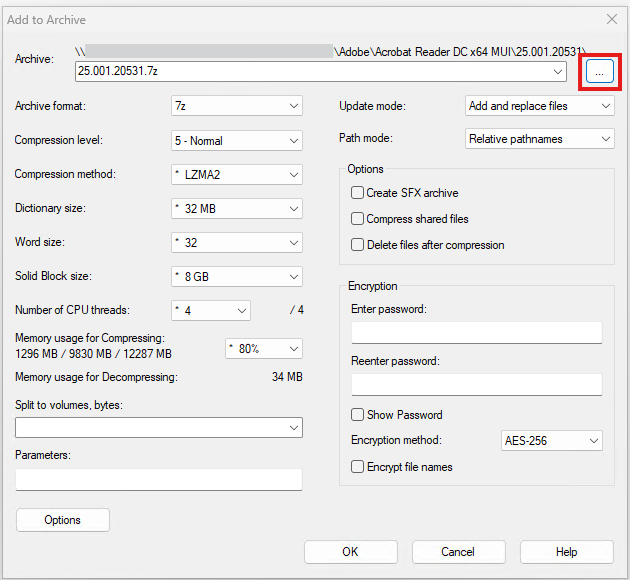Close the Add to Archive dialog
Screen dimensions: 630x580
(x=611, y=19)
